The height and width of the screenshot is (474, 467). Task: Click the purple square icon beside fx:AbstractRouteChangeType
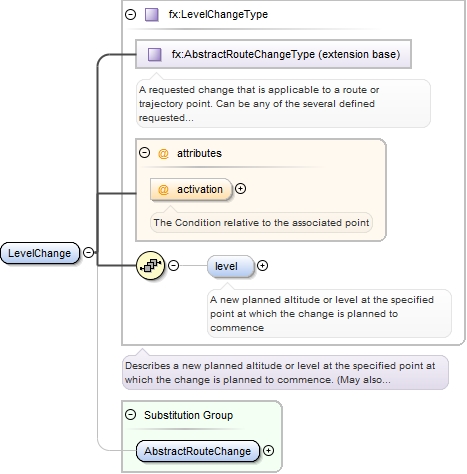point(155,54)
